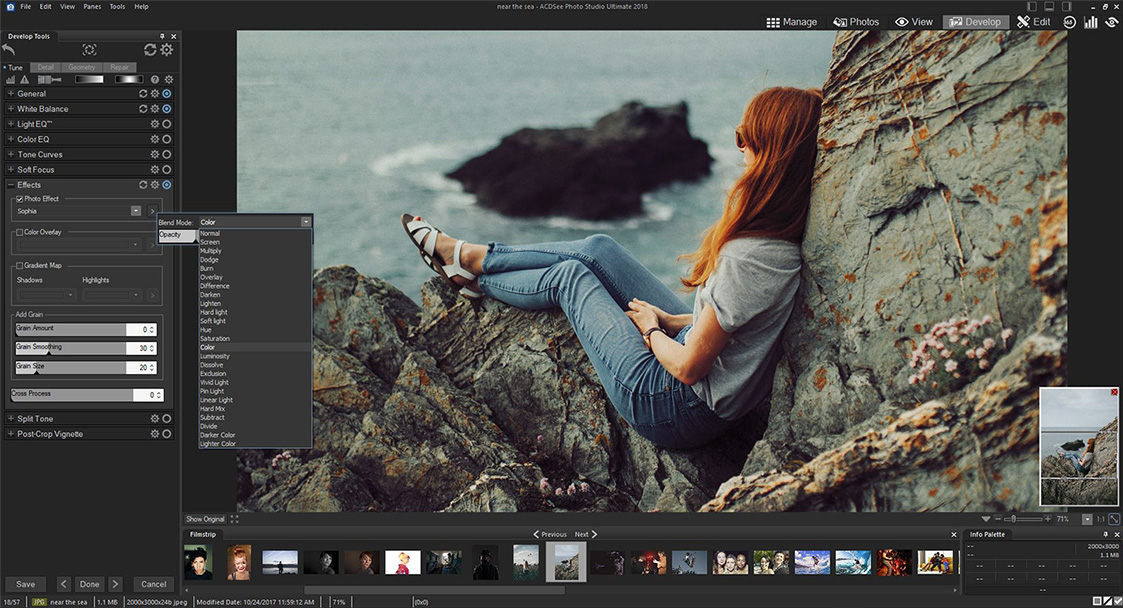The width and height of the screenshot is (1123, 608).
Task: Click the Done button
Action: (x=89, y=583)
